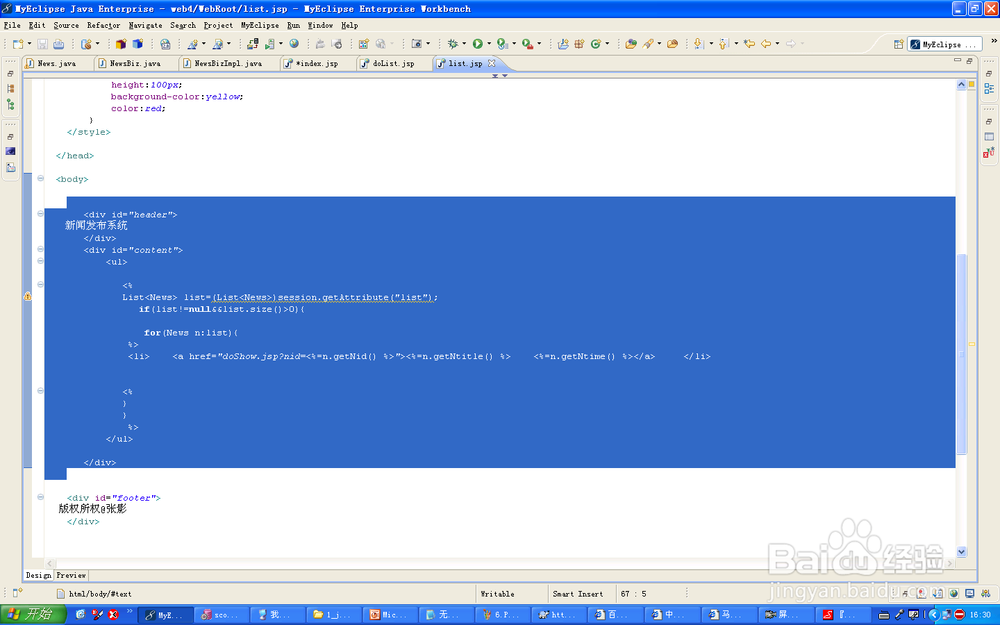Click the '67 : 5' cursor position indicator
This screenshot has height=625, width=1000.
pos(633,594)
